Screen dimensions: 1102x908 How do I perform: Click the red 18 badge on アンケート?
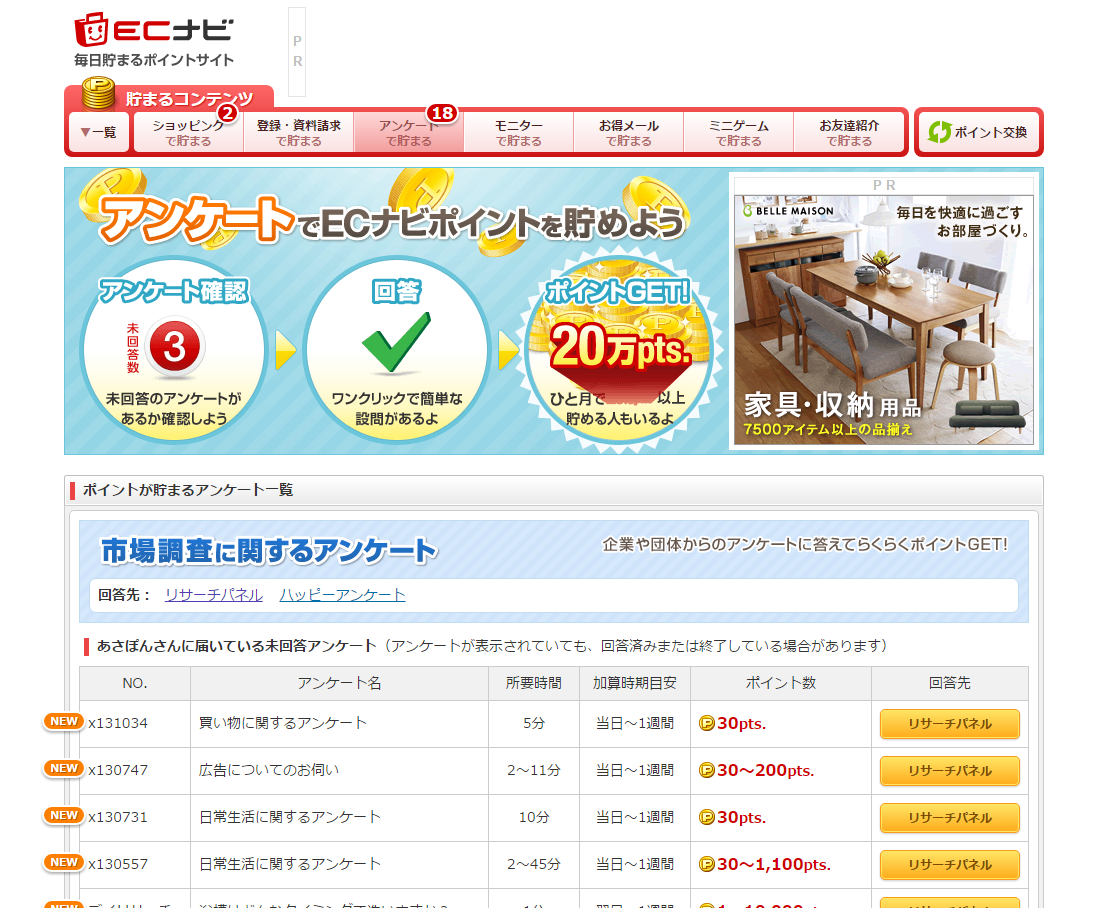click(x=442, y=113)
